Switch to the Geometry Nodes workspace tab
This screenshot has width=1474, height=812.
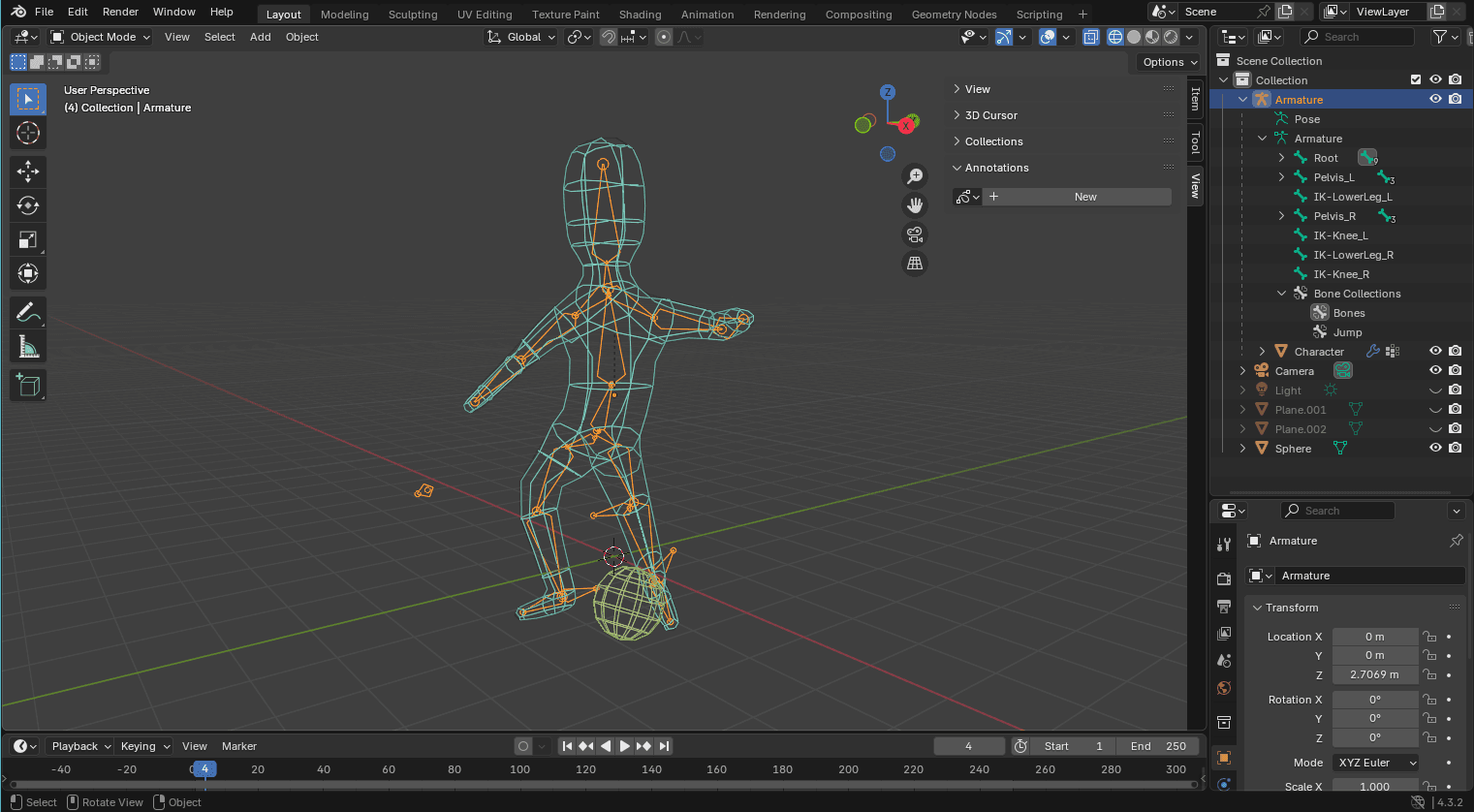click(954, 15)
